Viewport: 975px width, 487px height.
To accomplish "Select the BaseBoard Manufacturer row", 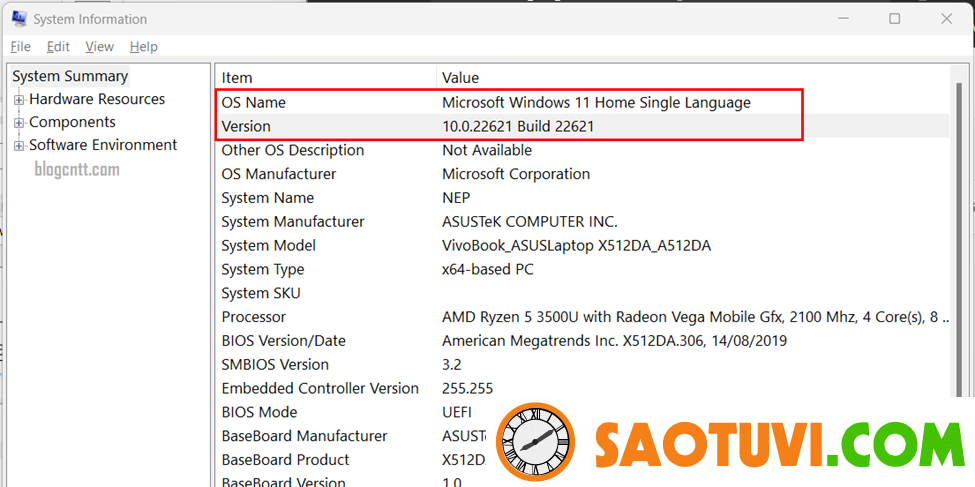I will coord(305,436).
